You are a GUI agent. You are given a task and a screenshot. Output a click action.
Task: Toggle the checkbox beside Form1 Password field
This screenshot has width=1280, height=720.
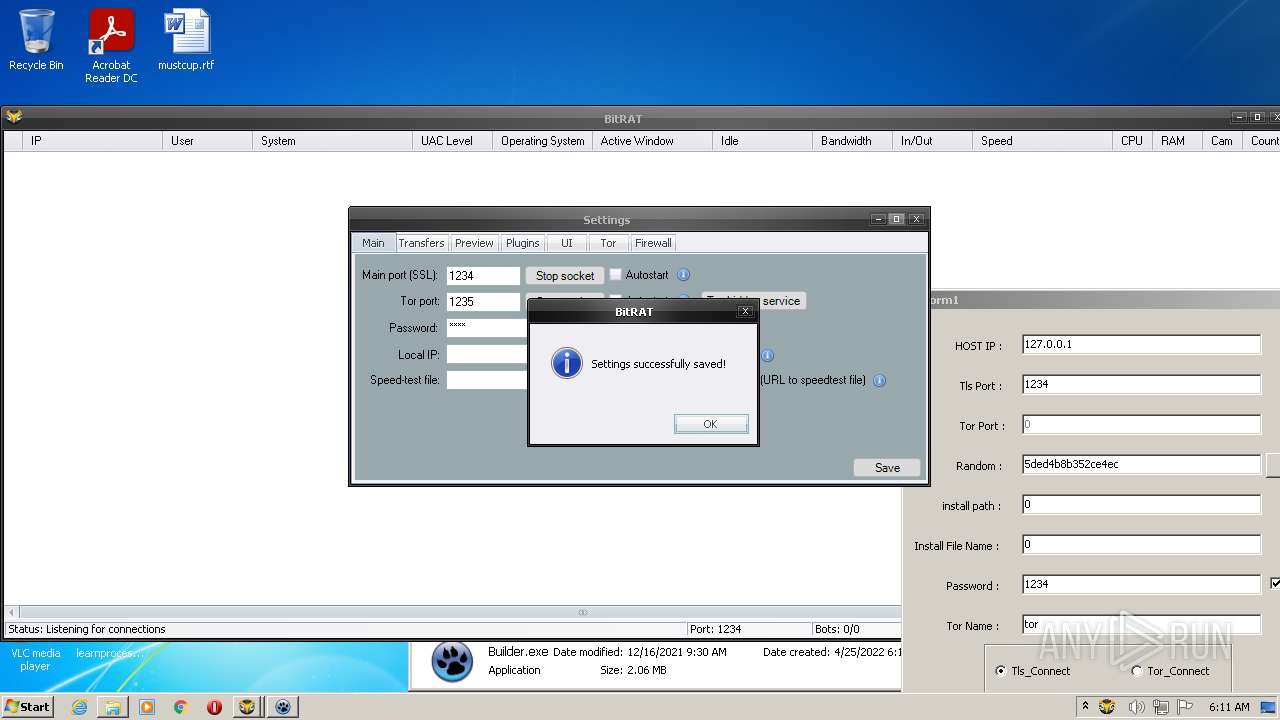pyautogui.click(x=1275, y=583)
